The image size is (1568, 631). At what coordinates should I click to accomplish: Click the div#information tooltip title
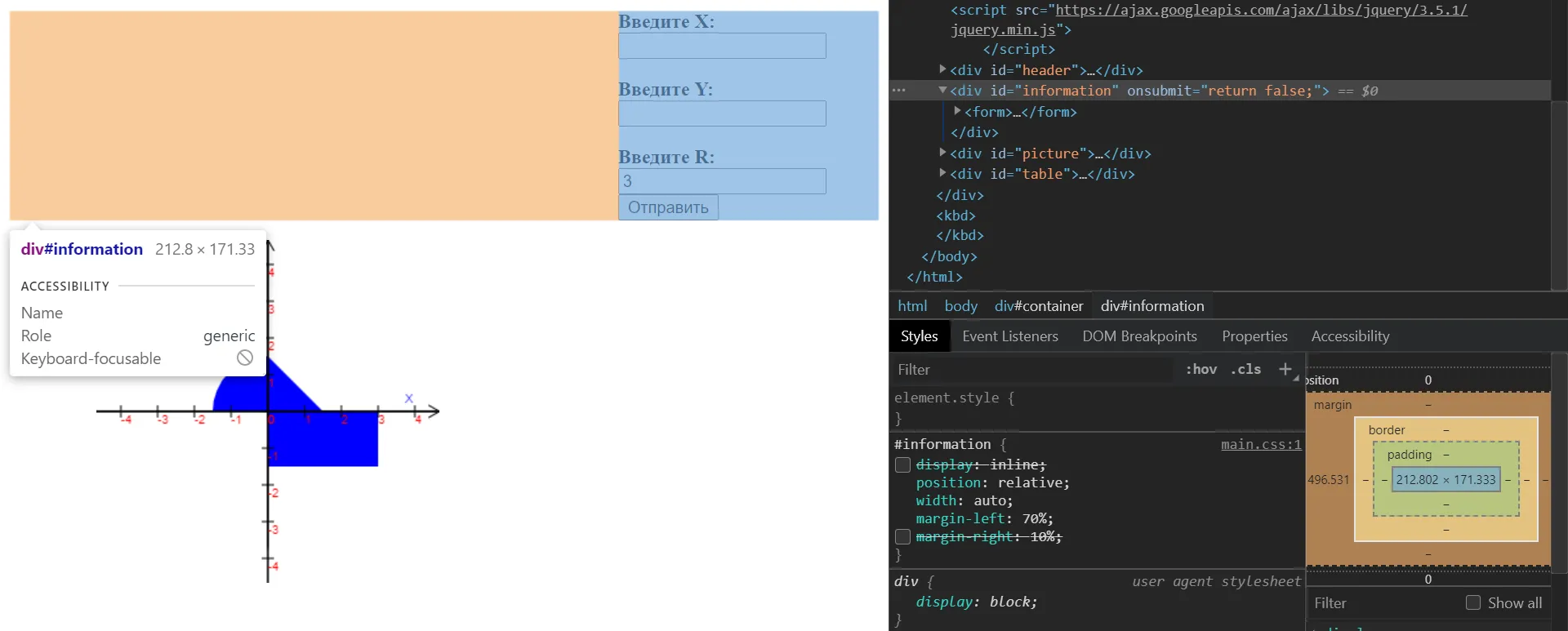82,249
